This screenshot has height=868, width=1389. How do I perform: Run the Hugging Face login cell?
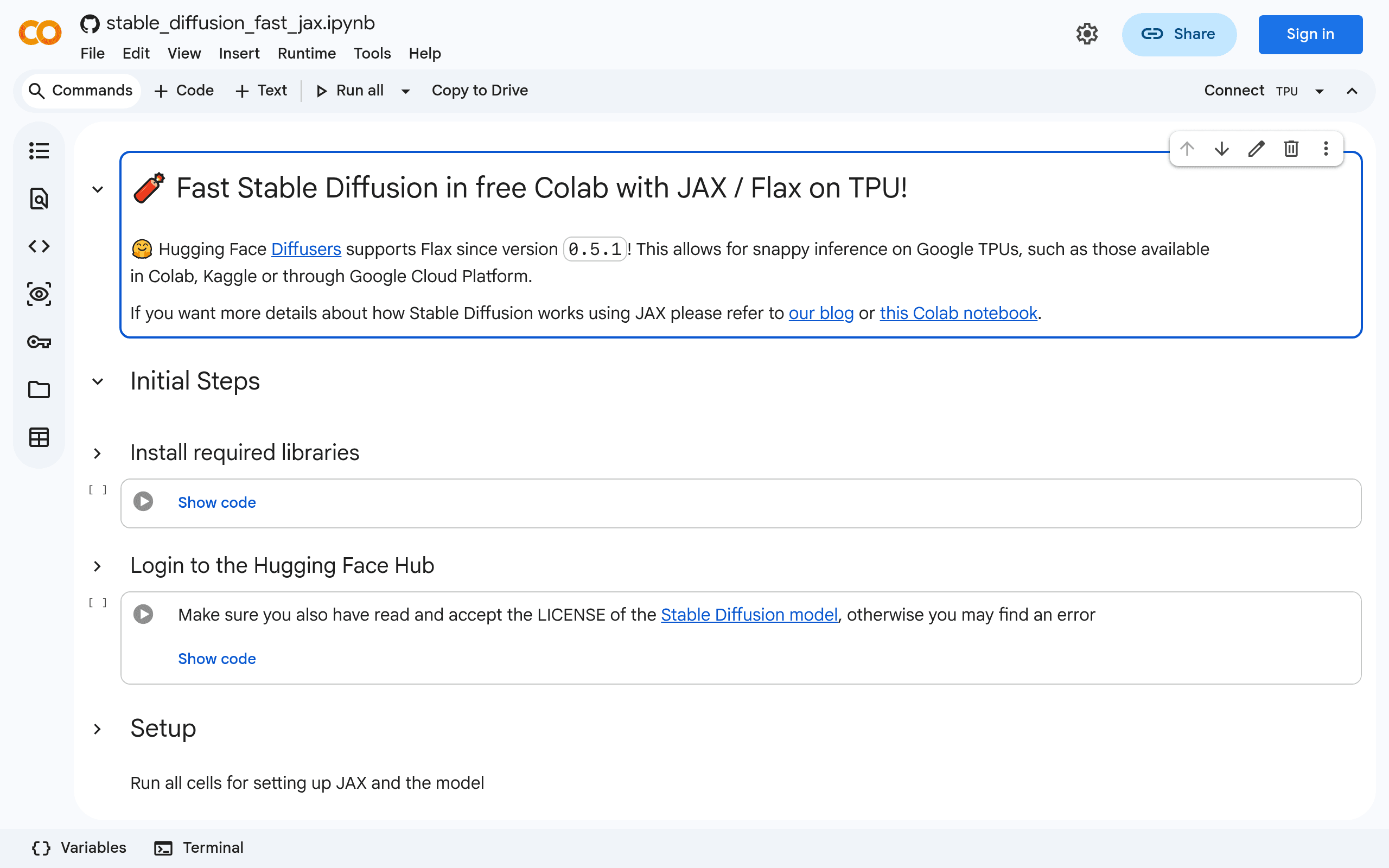pos(143,614)
